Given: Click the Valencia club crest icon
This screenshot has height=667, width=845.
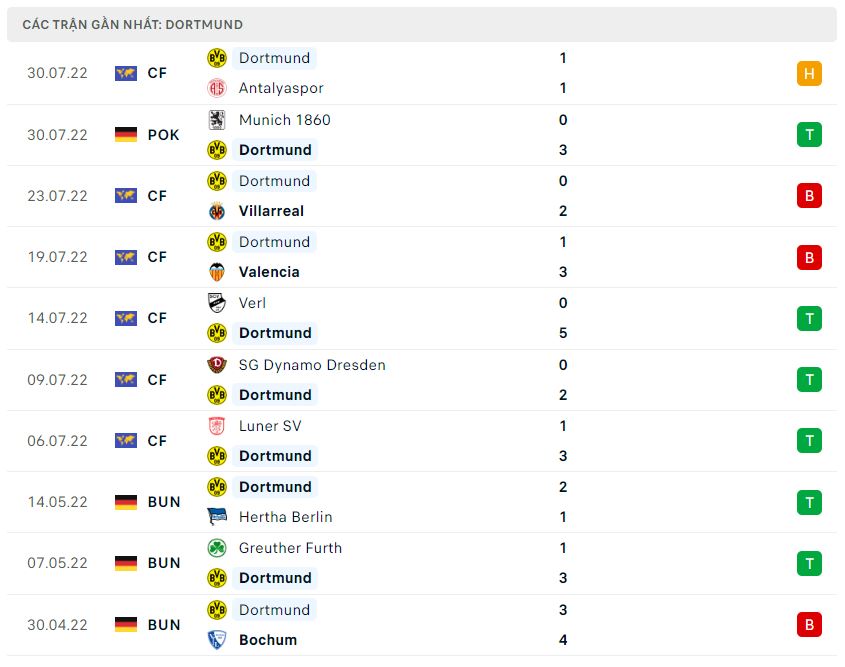Looking at the screenshot, I should tap(217, 272).
